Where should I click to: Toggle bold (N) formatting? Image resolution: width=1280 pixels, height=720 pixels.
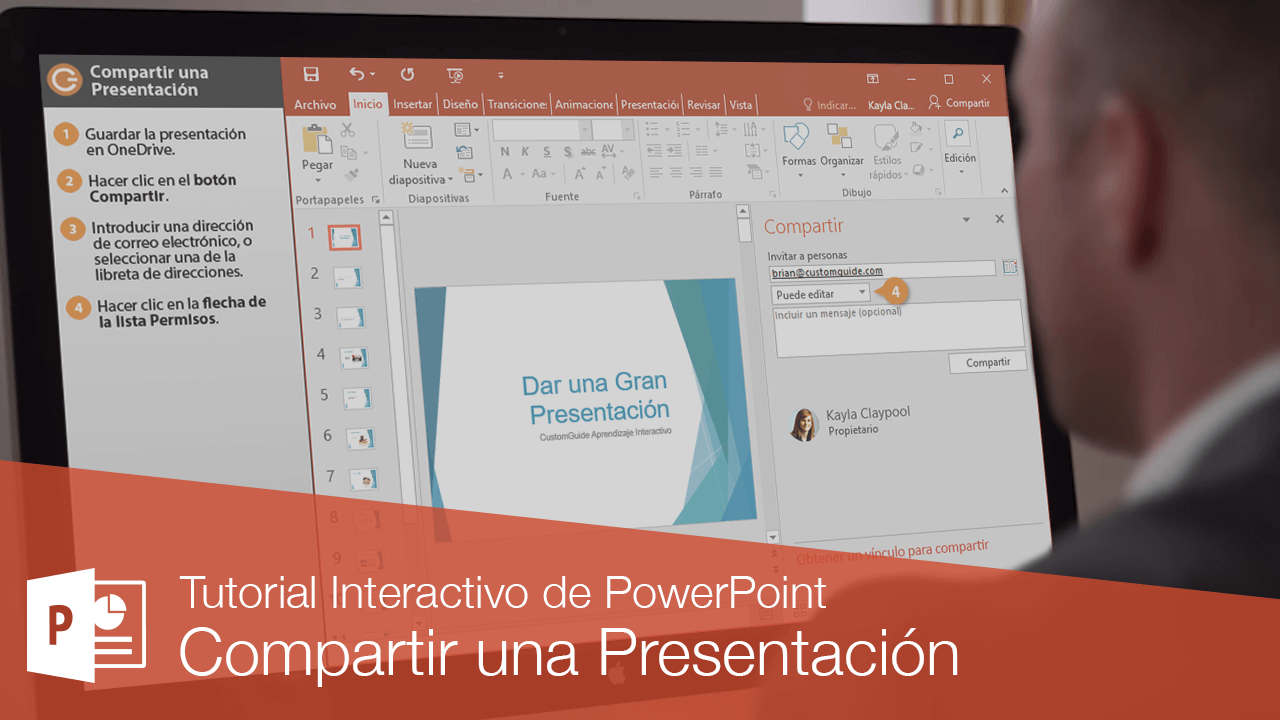tap(505, 152)
